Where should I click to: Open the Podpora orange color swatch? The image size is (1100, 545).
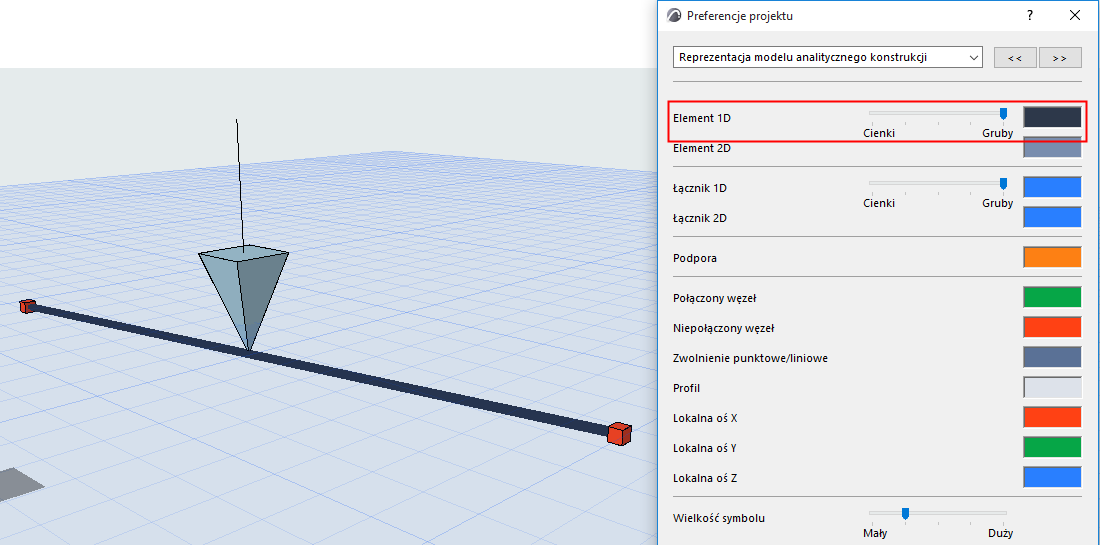pyautogui.click(x=1052, y=257)
